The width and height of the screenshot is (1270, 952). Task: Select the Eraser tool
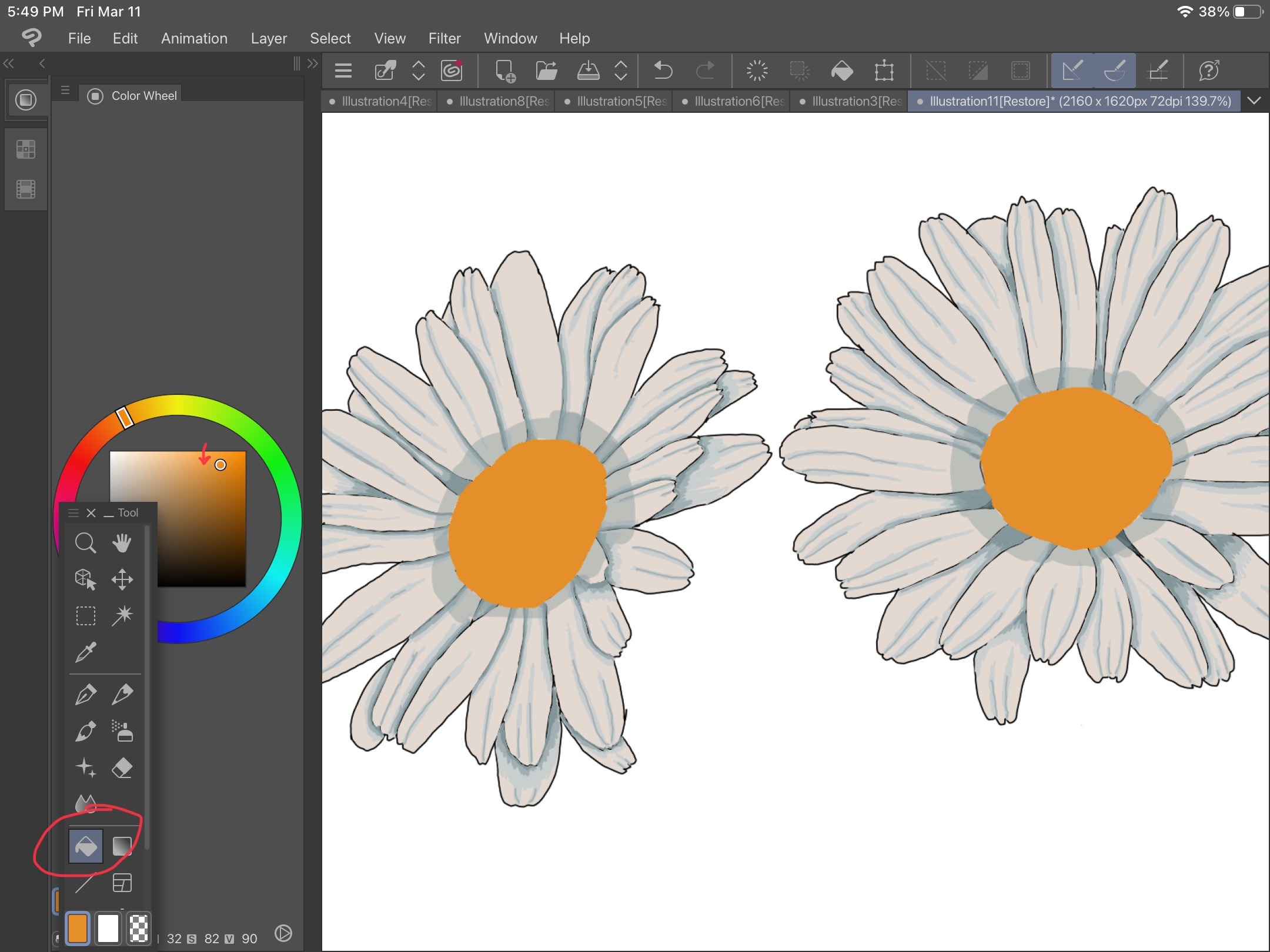click(122, 768)
